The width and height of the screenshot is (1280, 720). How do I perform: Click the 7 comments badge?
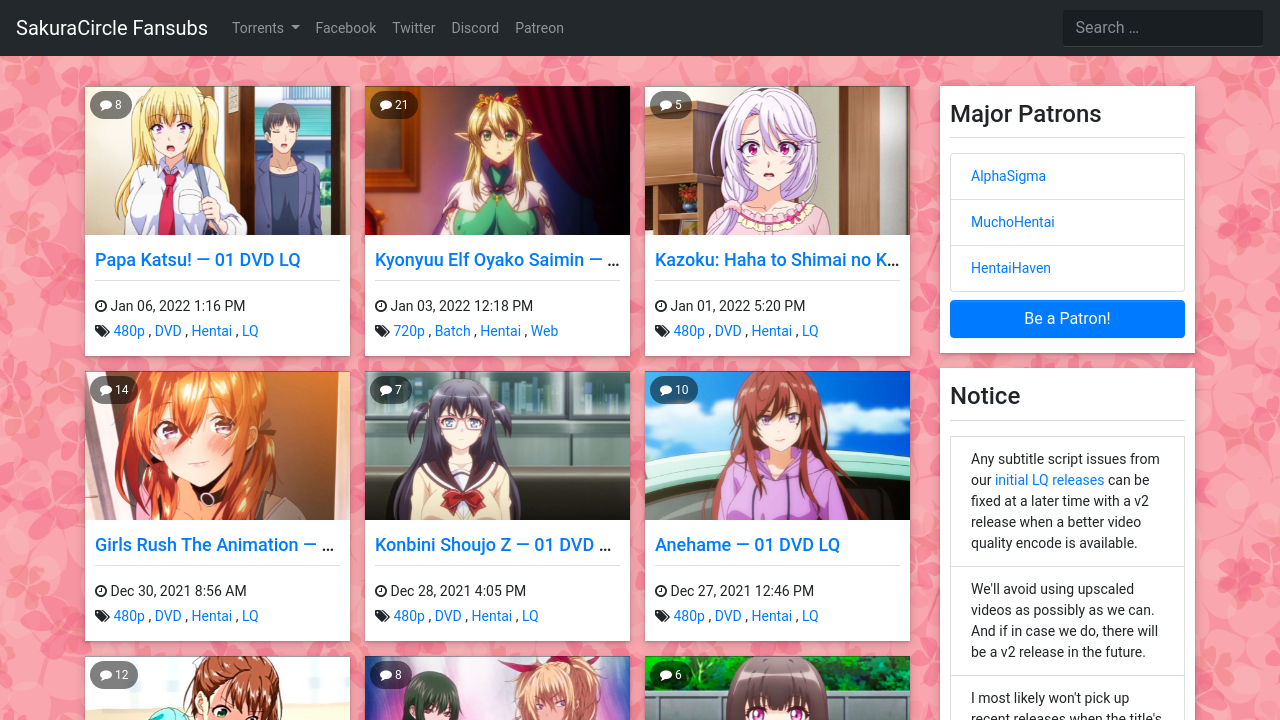click(x=391, y=390)
